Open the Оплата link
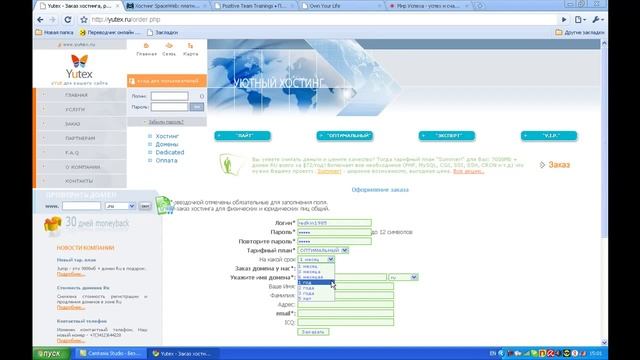 [166, 160]
